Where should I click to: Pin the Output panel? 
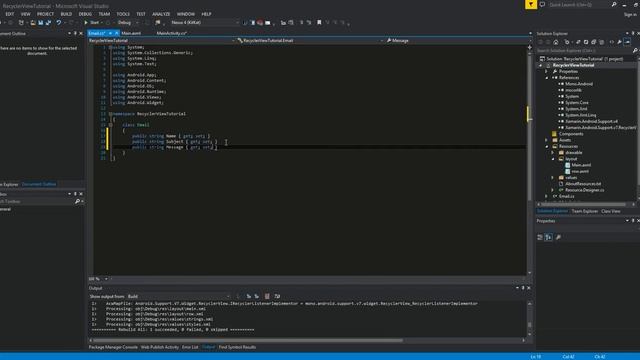pyautogui.click(x=523, y=288)
